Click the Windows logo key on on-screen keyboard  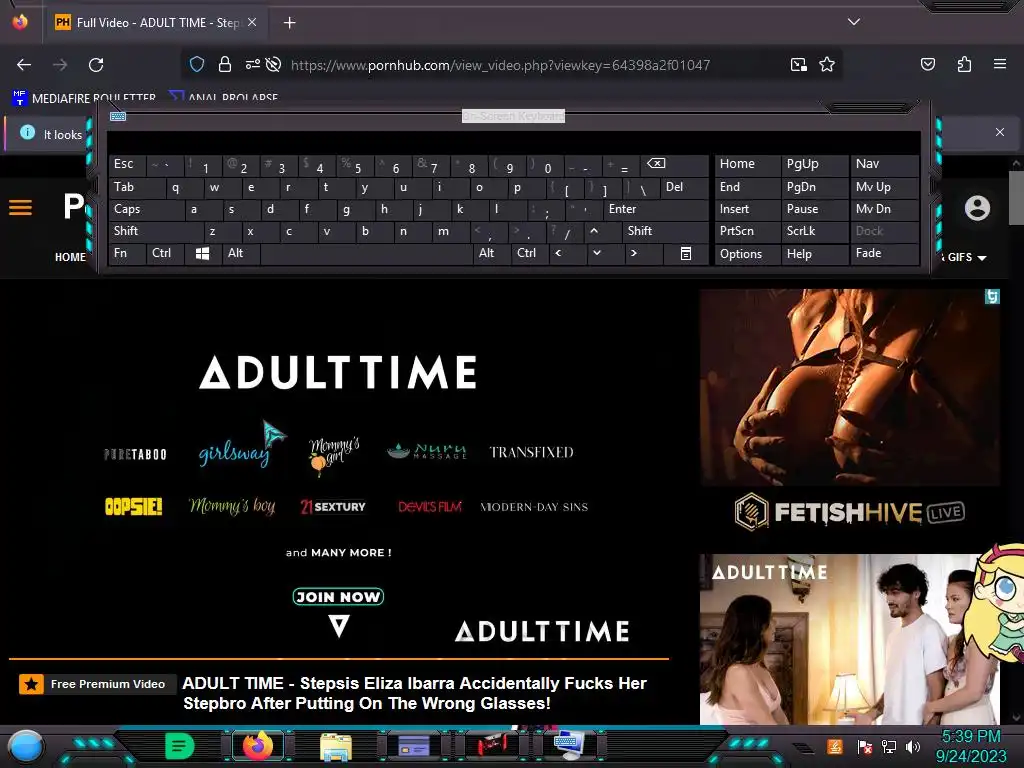(202, 253)
